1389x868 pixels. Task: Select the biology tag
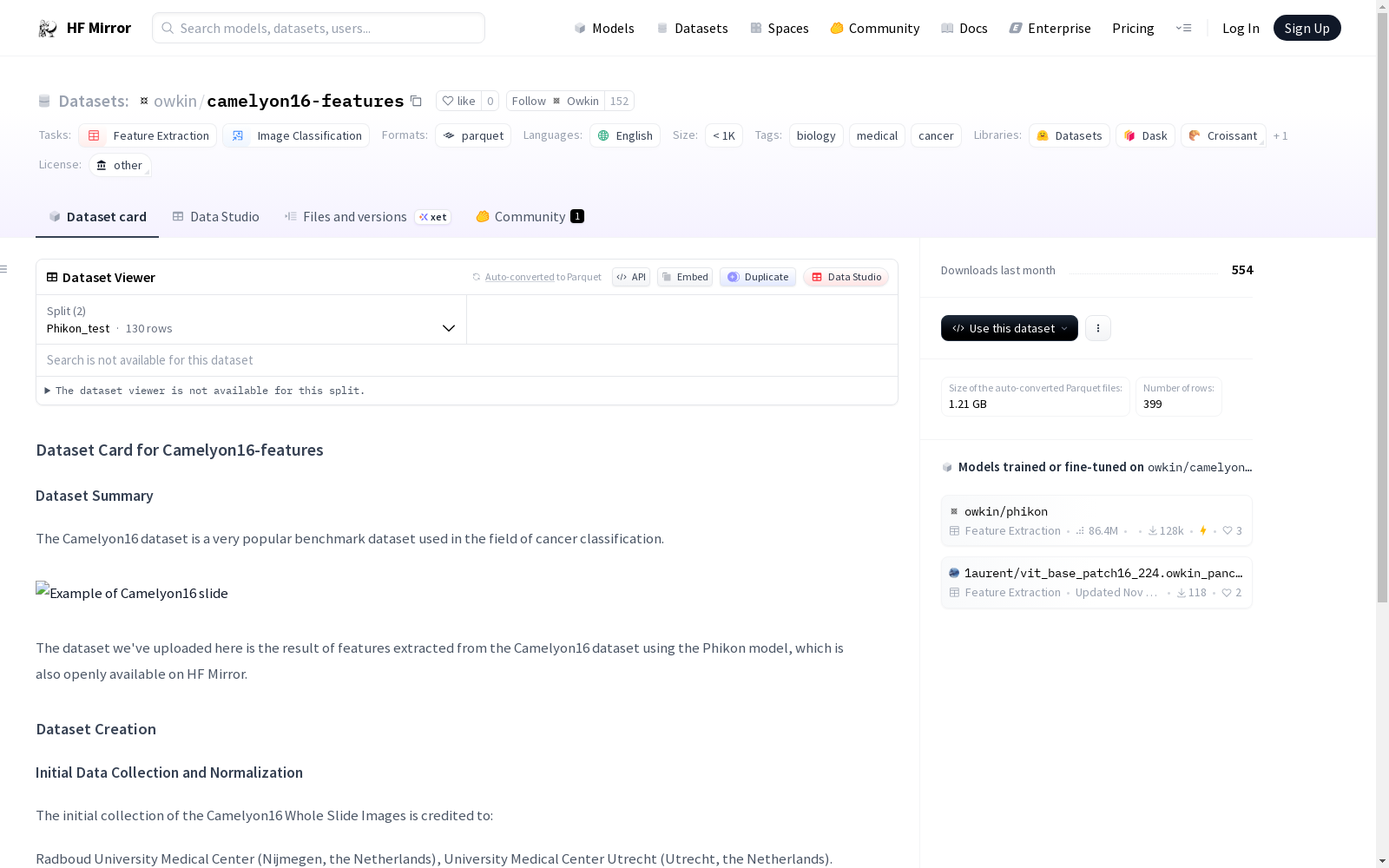816,135
